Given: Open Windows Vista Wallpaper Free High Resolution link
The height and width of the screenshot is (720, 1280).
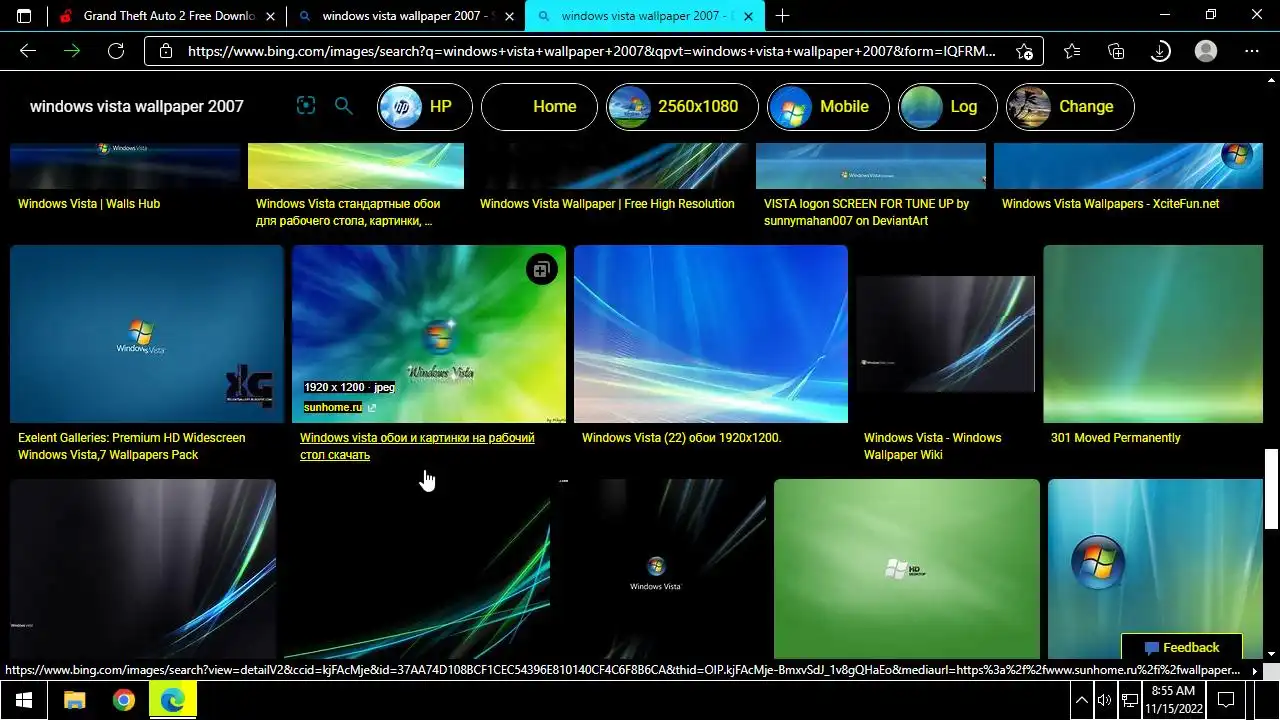Looking at the screenshot, I should [x=607, y=204].
